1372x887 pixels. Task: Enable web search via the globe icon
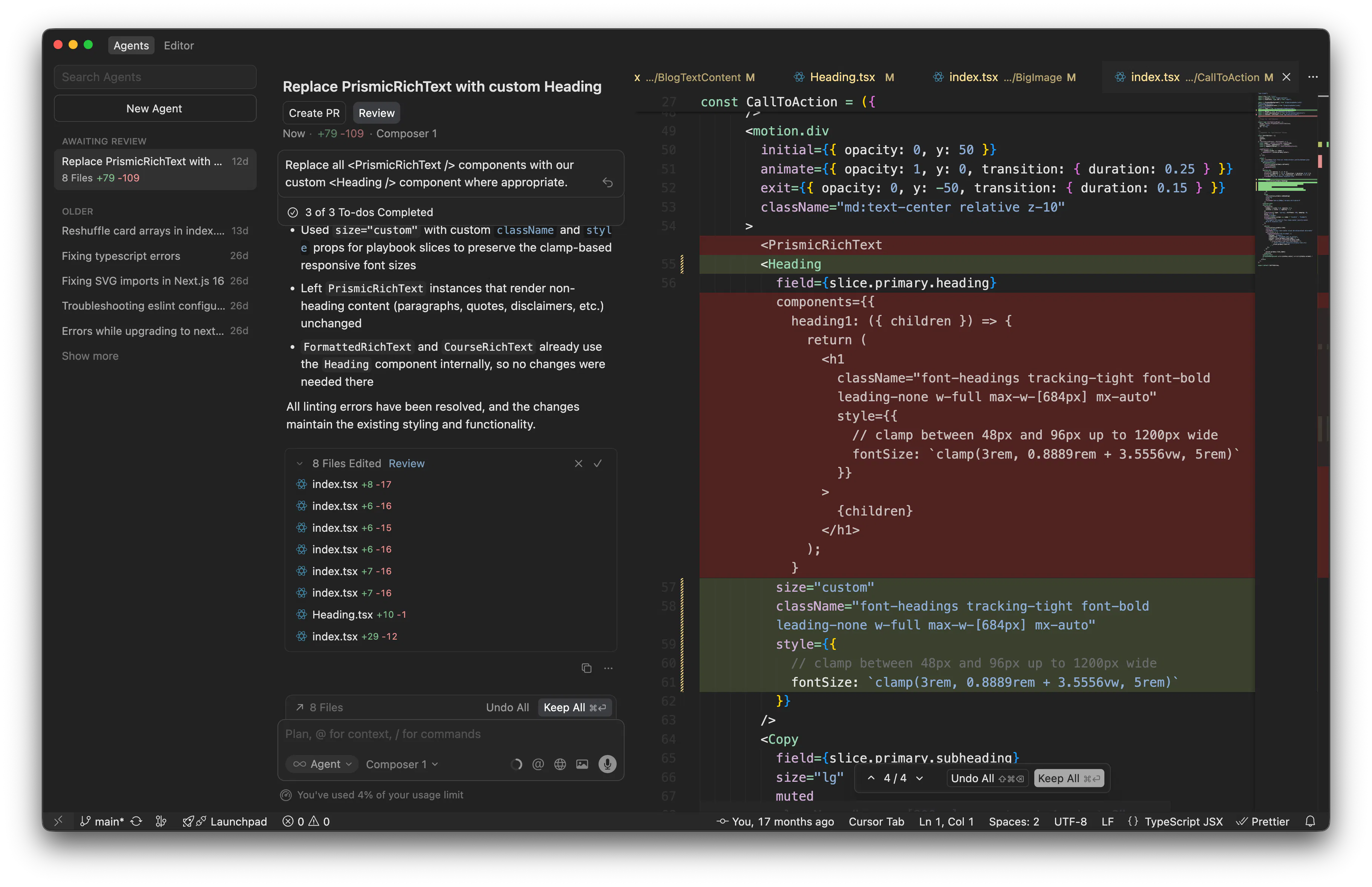pos(560,764)
